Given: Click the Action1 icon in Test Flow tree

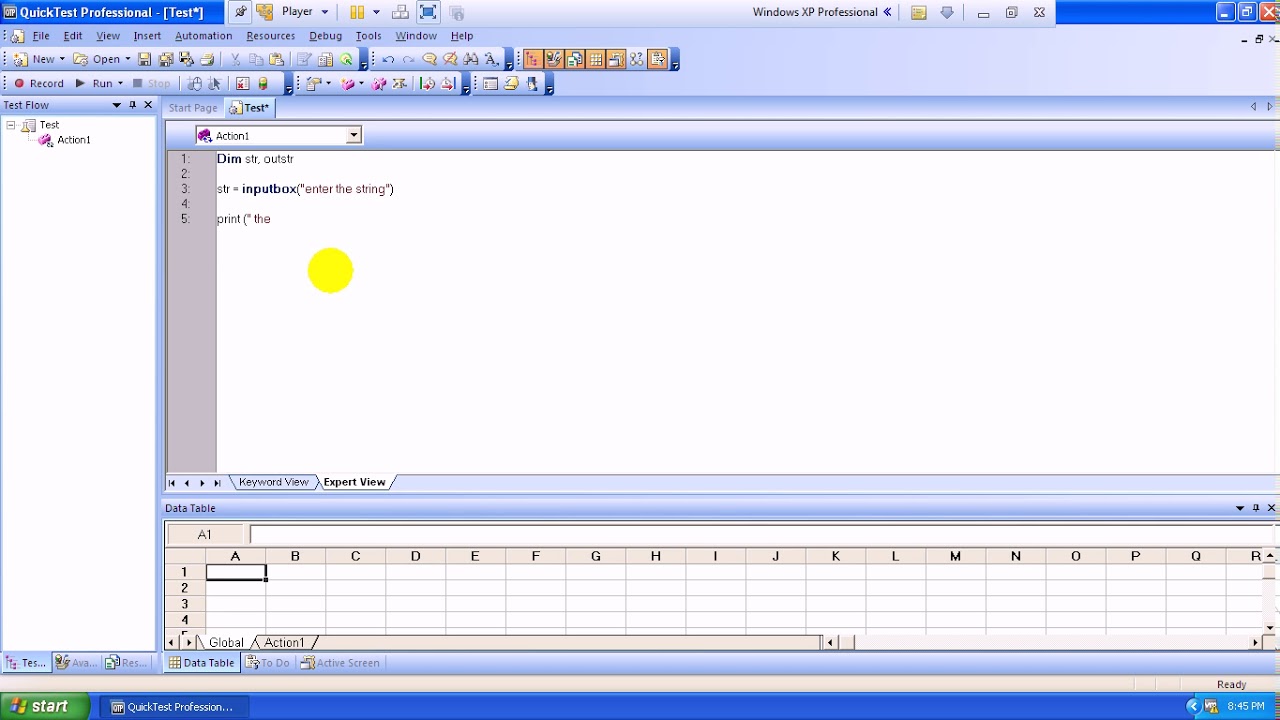Looking at the screenshot, I should coord(45,140).
